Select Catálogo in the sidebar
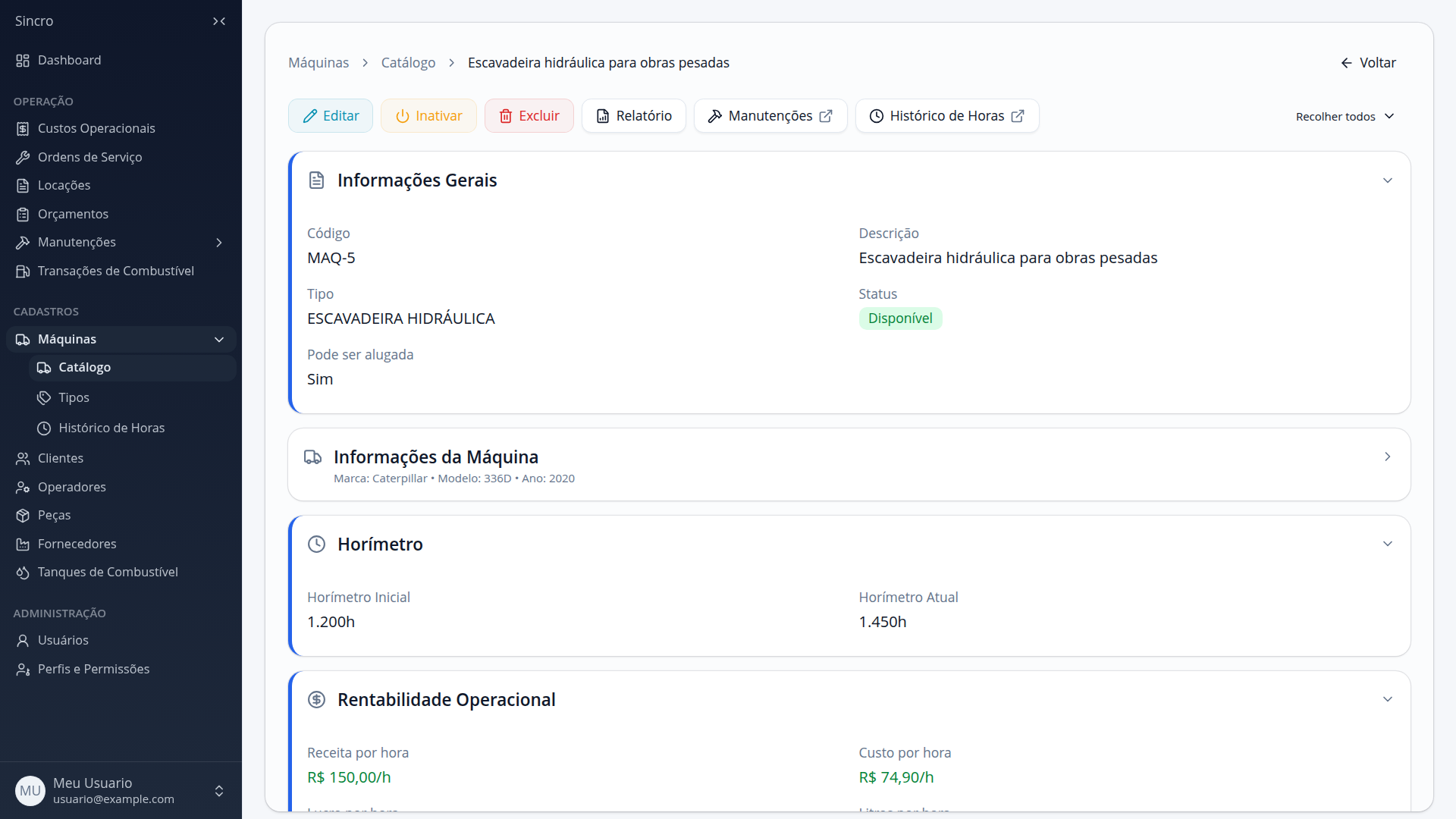The width and height of the screenshot is (1456, 819). pyautogui.click(x=133, y=368)
